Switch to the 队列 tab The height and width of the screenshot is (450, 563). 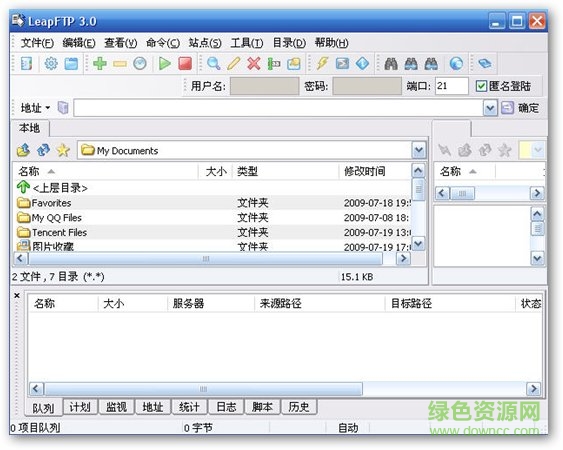[43, 408]
